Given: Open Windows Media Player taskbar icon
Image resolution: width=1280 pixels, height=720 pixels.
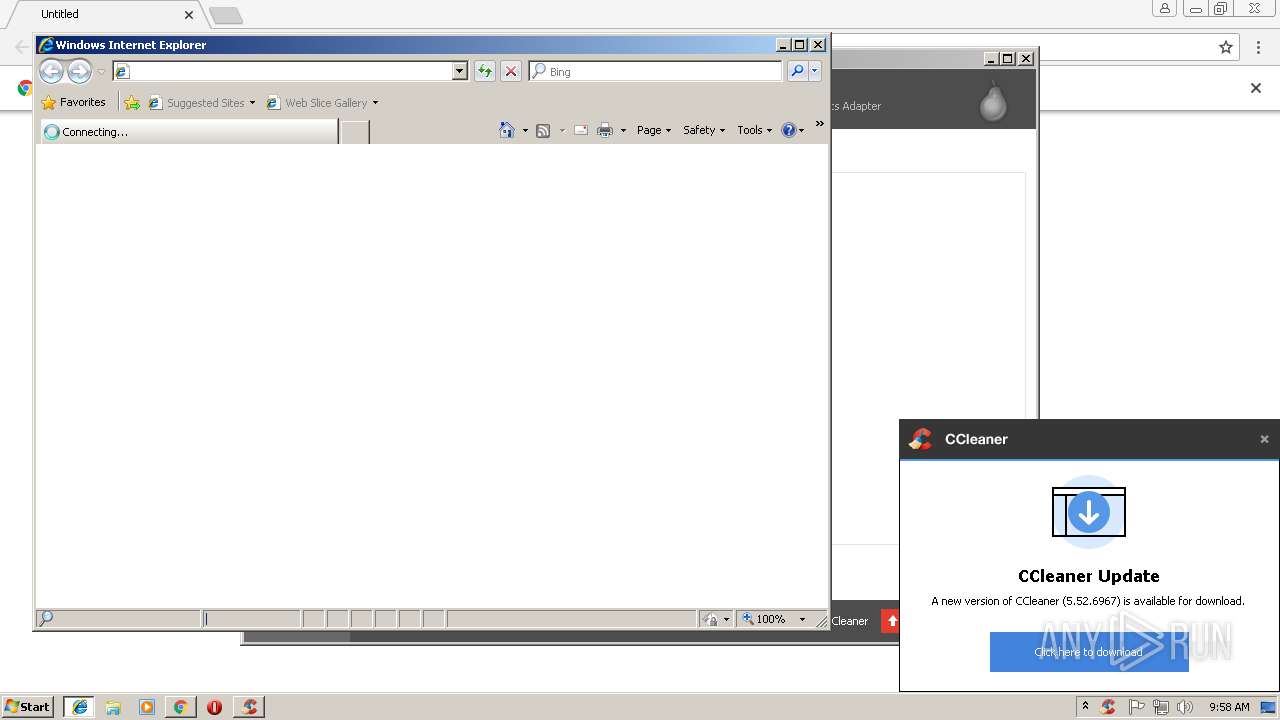Looking at the screenshot, I should [x=147, y=707].
